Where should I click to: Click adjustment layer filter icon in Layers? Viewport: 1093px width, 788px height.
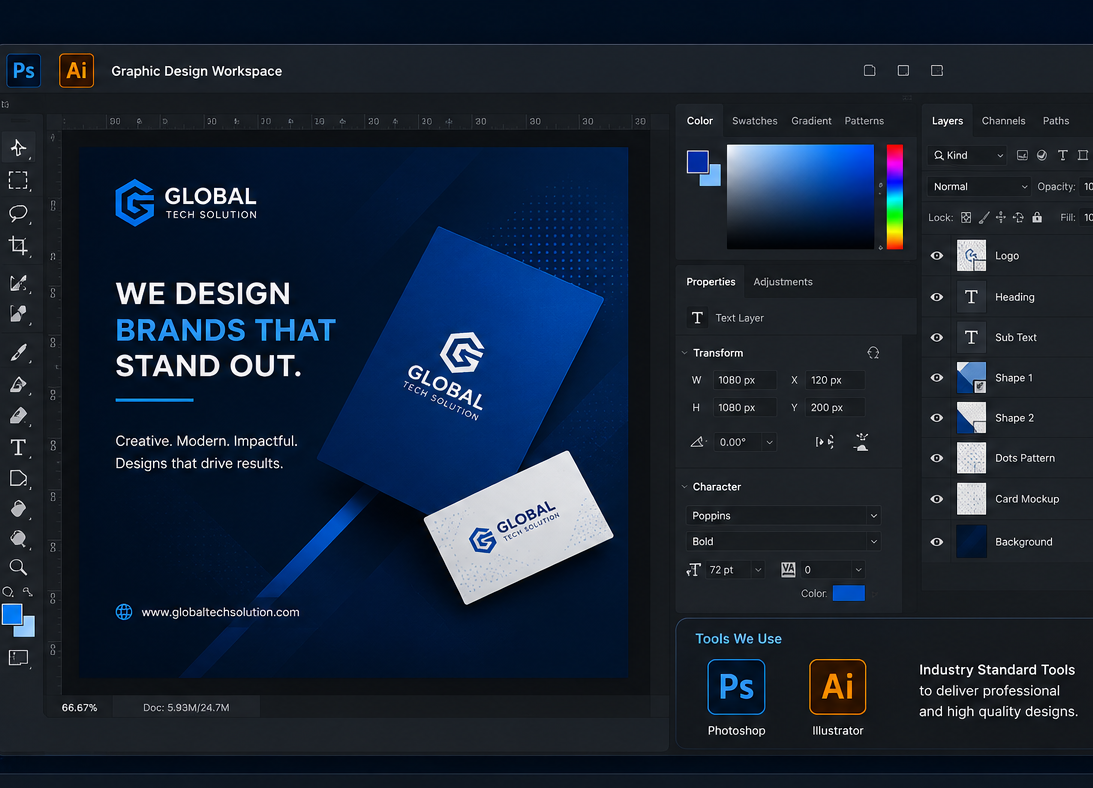click(1041, 156)
